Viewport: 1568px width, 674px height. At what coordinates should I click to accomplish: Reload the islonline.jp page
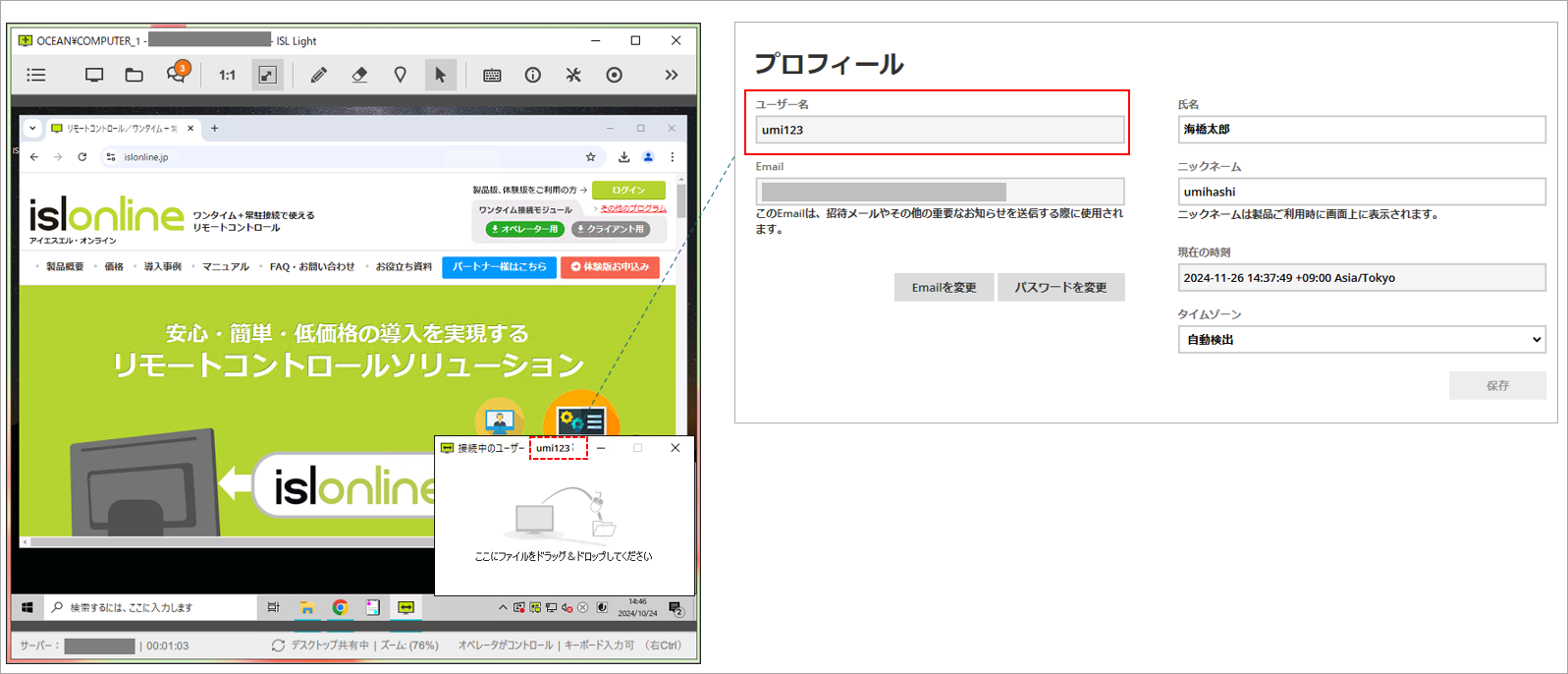(82, 157)
